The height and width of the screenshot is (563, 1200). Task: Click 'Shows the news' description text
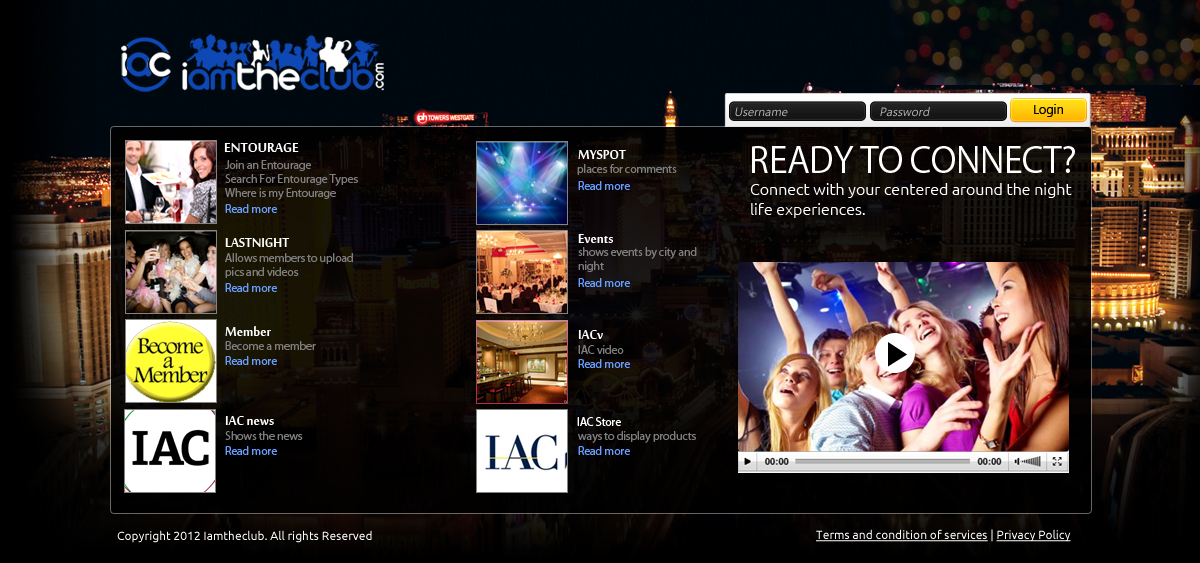(264, 436)
